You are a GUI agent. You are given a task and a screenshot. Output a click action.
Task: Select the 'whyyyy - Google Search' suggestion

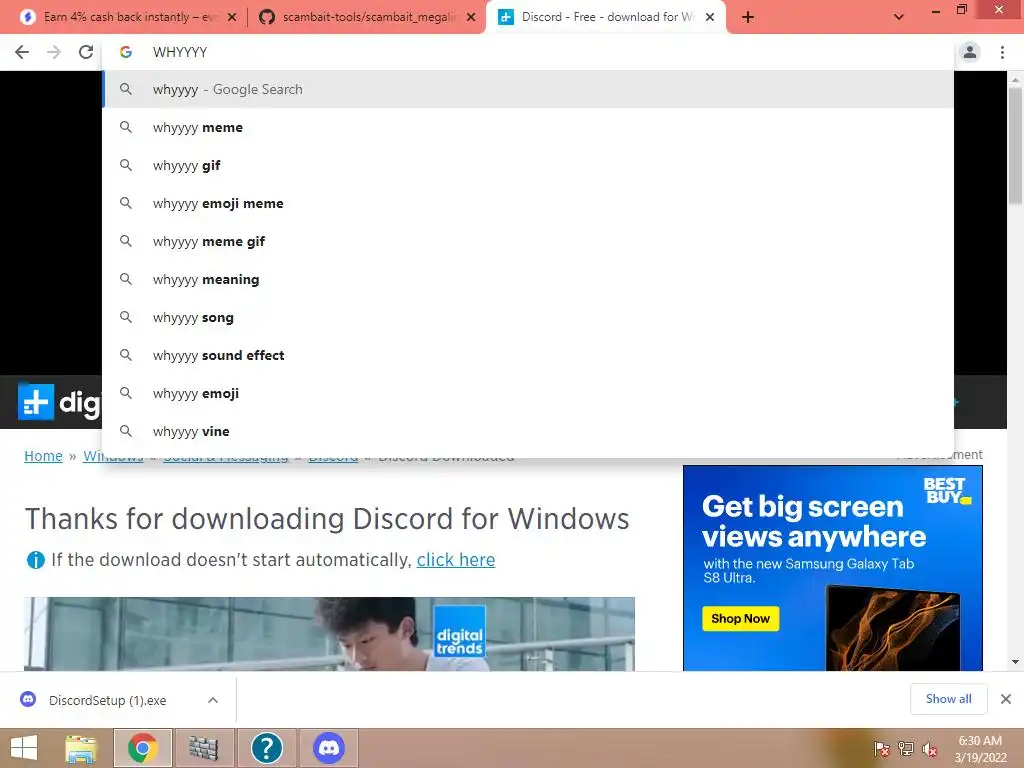528,89
